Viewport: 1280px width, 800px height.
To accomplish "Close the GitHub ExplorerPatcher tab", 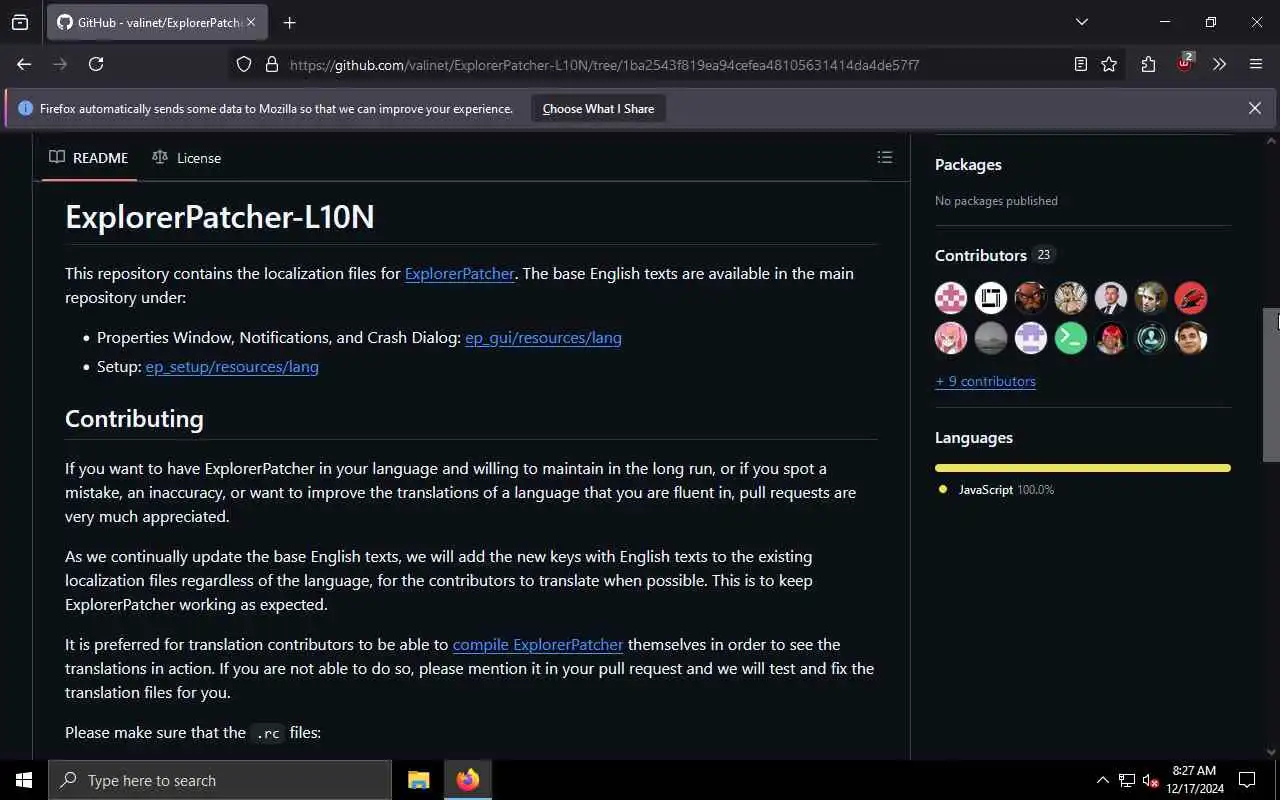I will tap(251, 22).
